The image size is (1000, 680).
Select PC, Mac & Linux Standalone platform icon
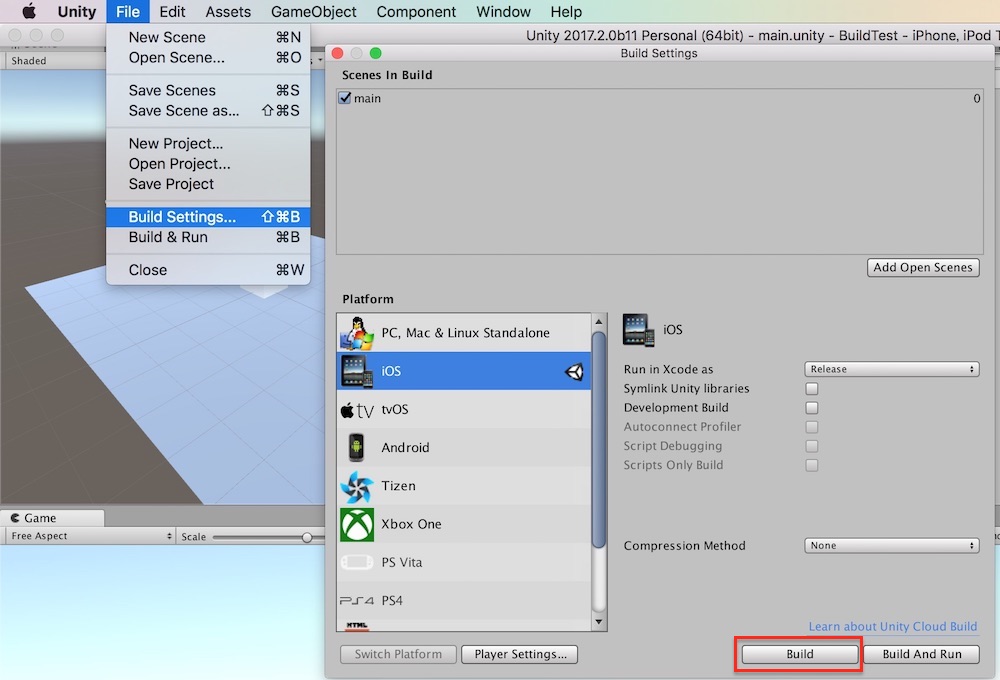[357, 333]
